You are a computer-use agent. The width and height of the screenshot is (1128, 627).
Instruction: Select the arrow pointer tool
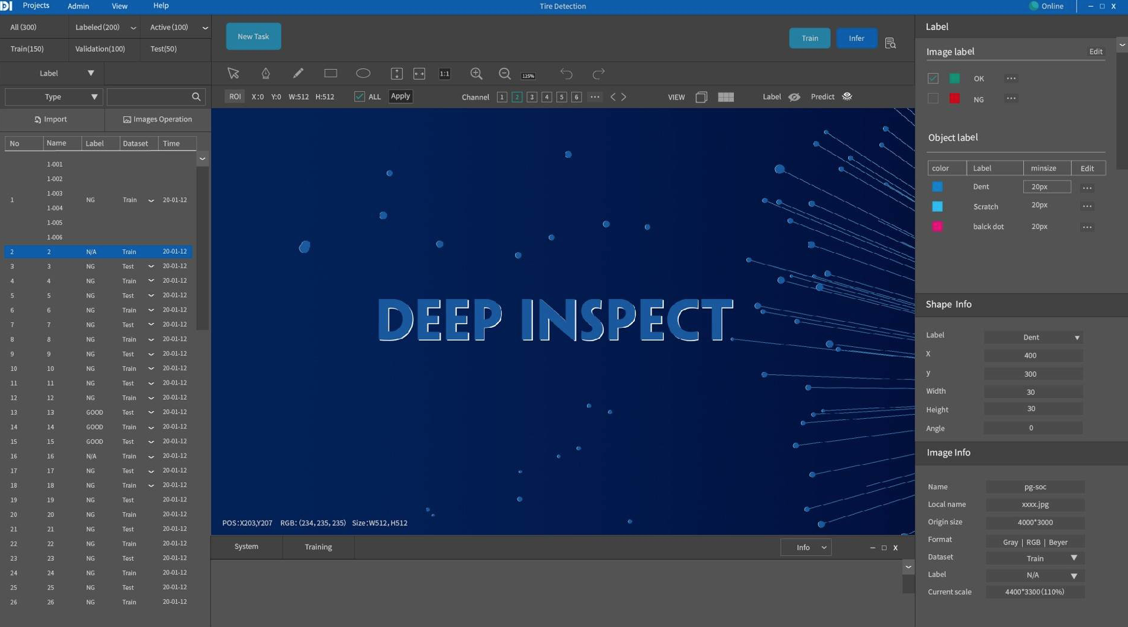[233, 73]
